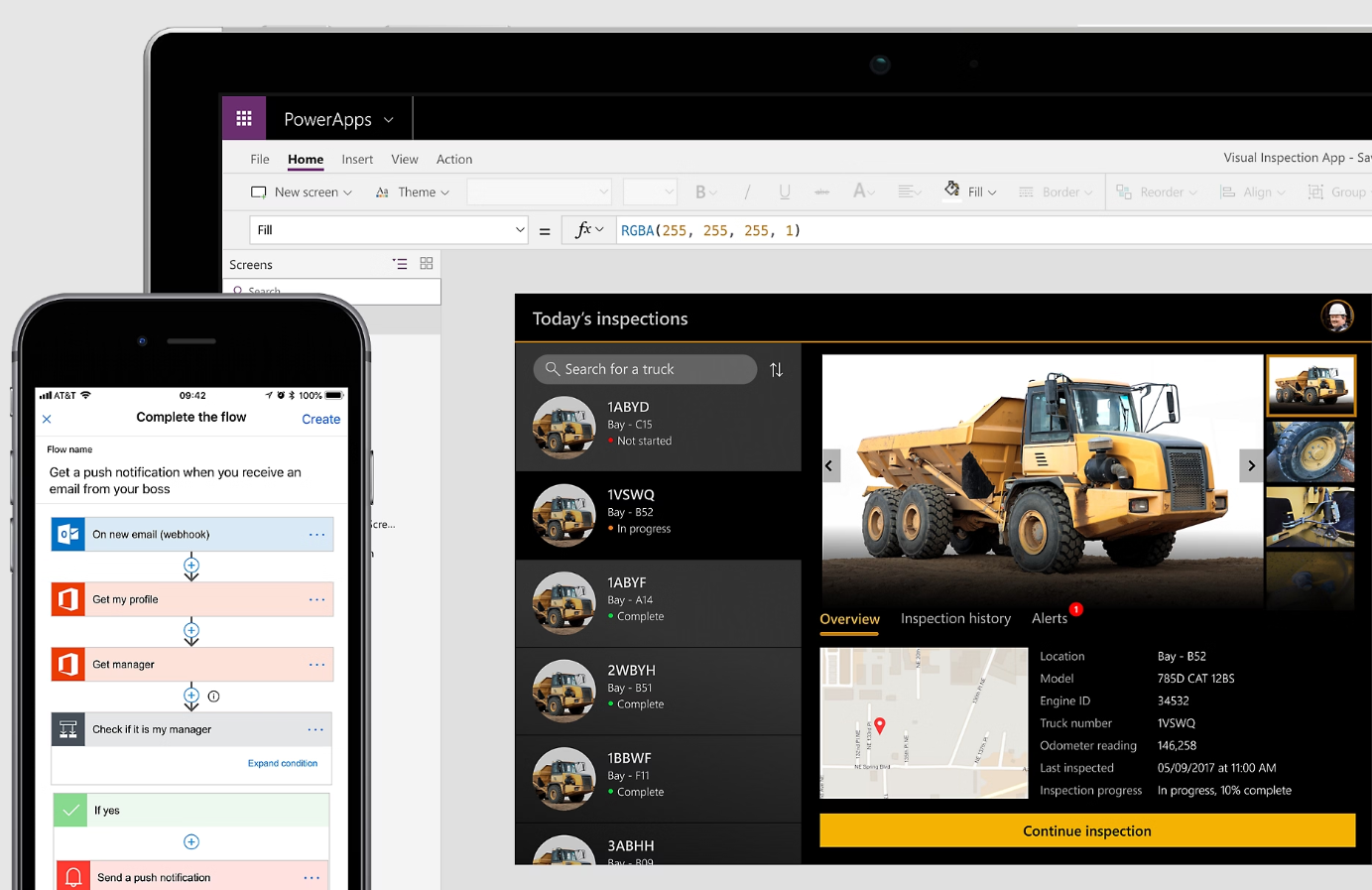This screenshot has width=1372, height=890.
Task: Open the View ribbon tab
Action: [405, 159]
